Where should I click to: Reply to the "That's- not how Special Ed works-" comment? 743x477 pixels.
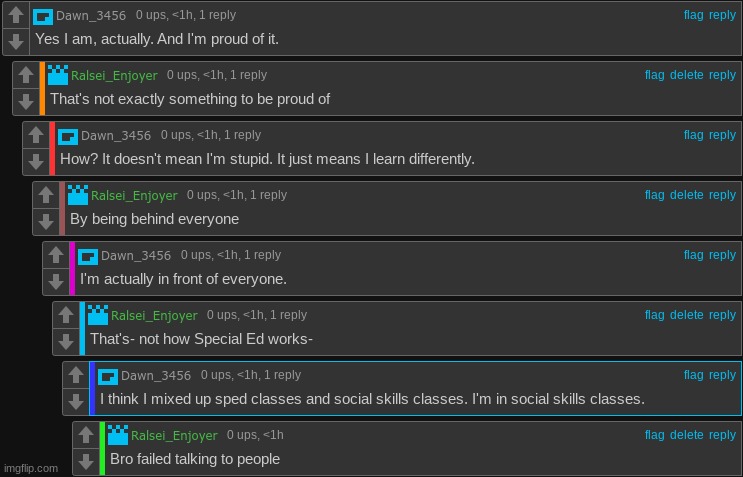point(722,315)
